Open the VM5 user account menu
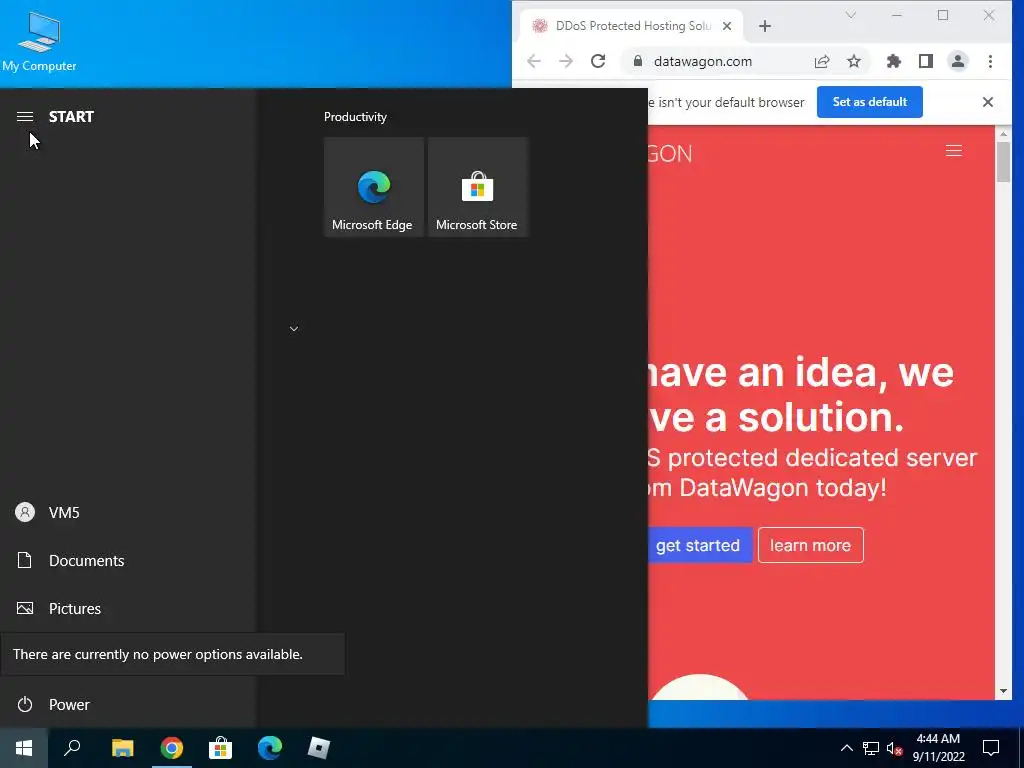The image size is (1024, 768). click(x=64, y=513)
